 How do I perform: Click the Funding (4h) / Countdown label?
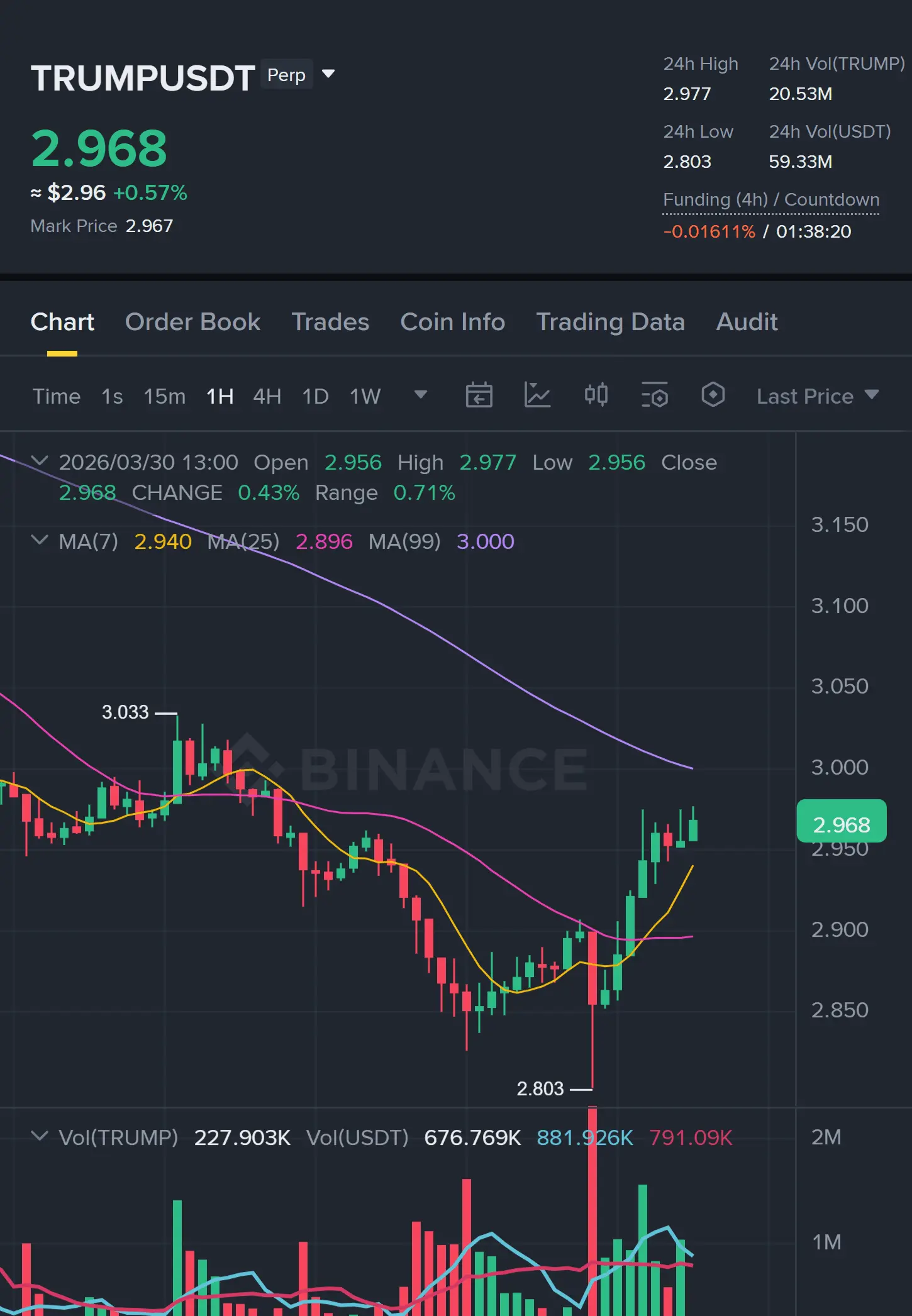pyautogui.click(x=770, y=200)
